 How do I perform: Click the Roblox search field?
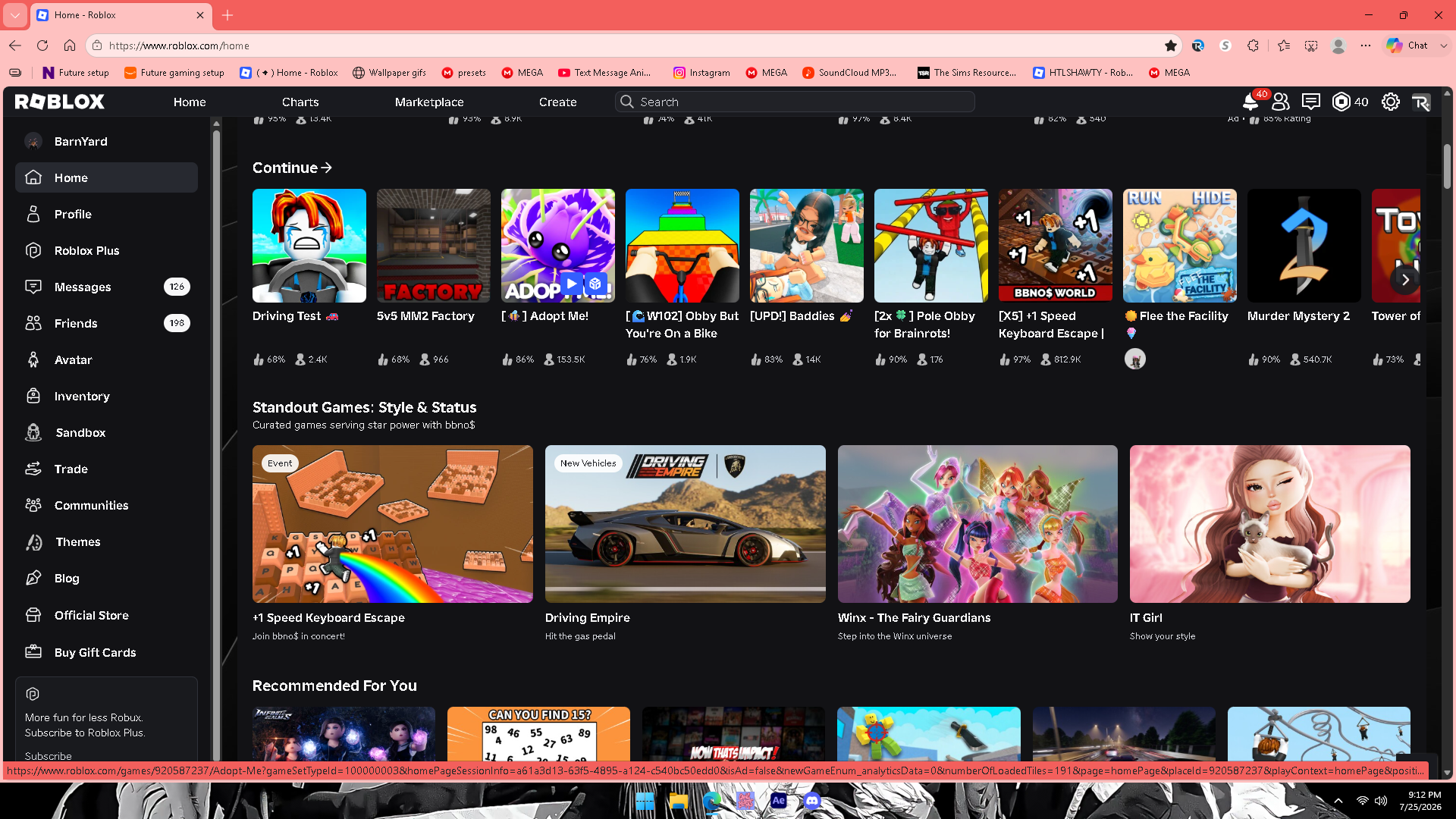795,102
